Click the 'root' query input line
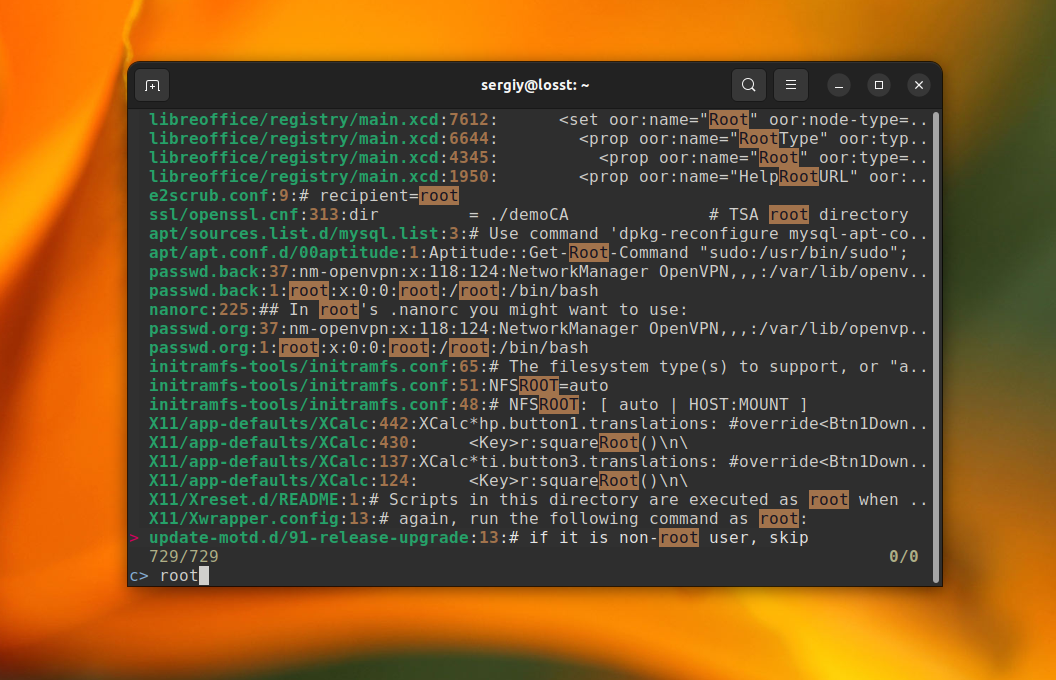 click(532, 576)
